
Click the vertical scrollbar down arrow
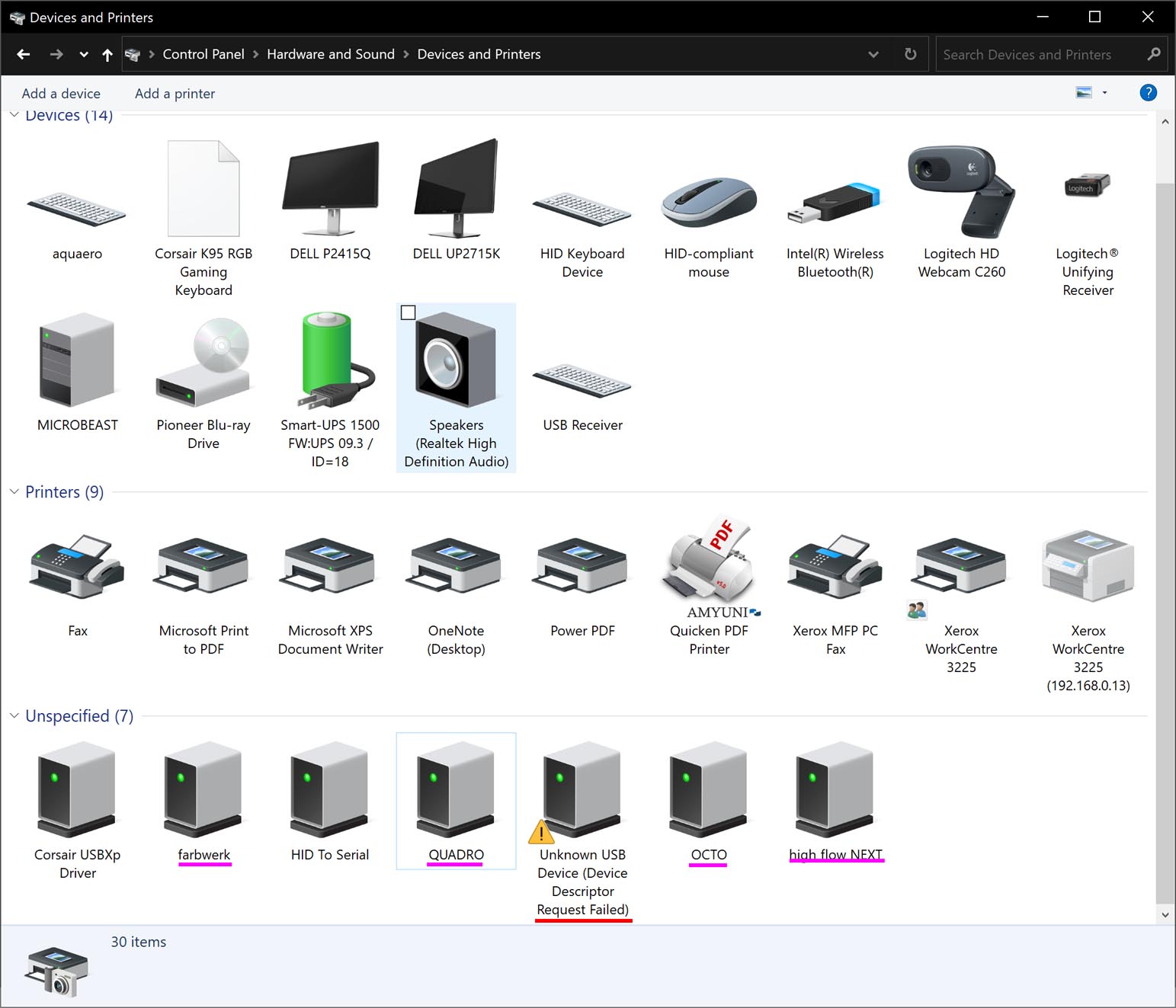tap(1165, 914)
